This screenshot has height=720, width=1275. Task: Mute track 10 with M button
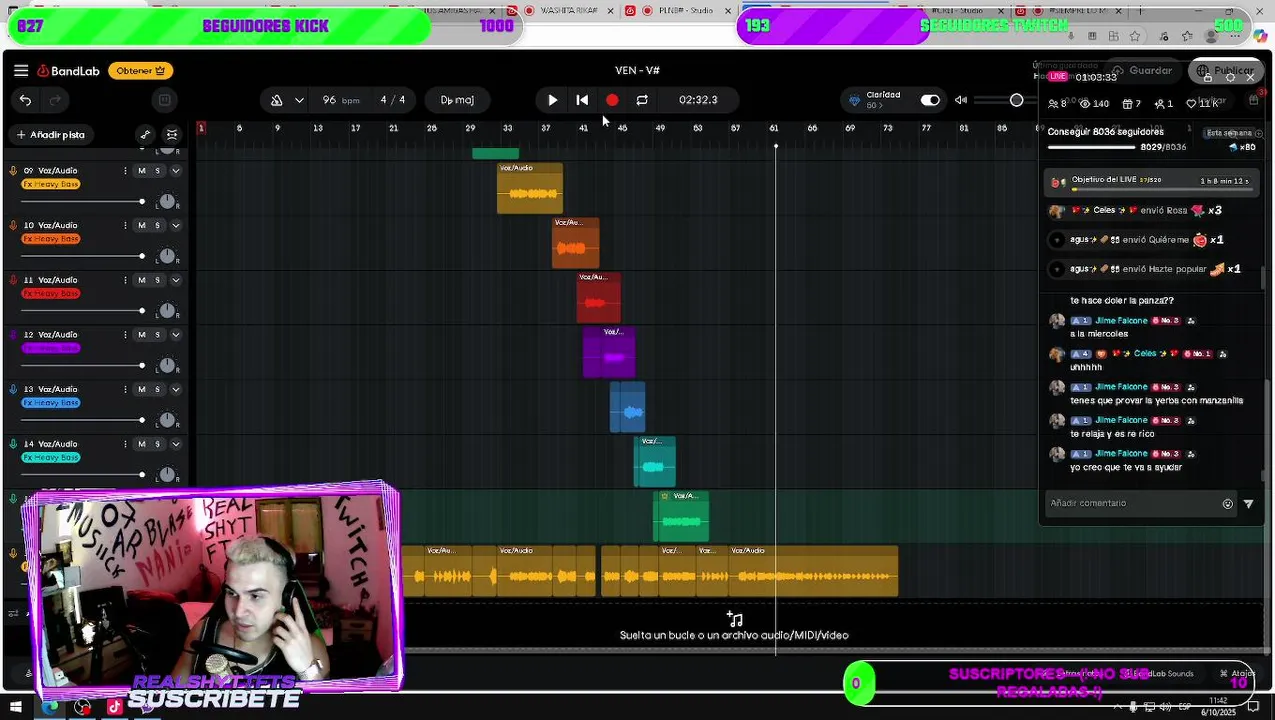[141, 226]
